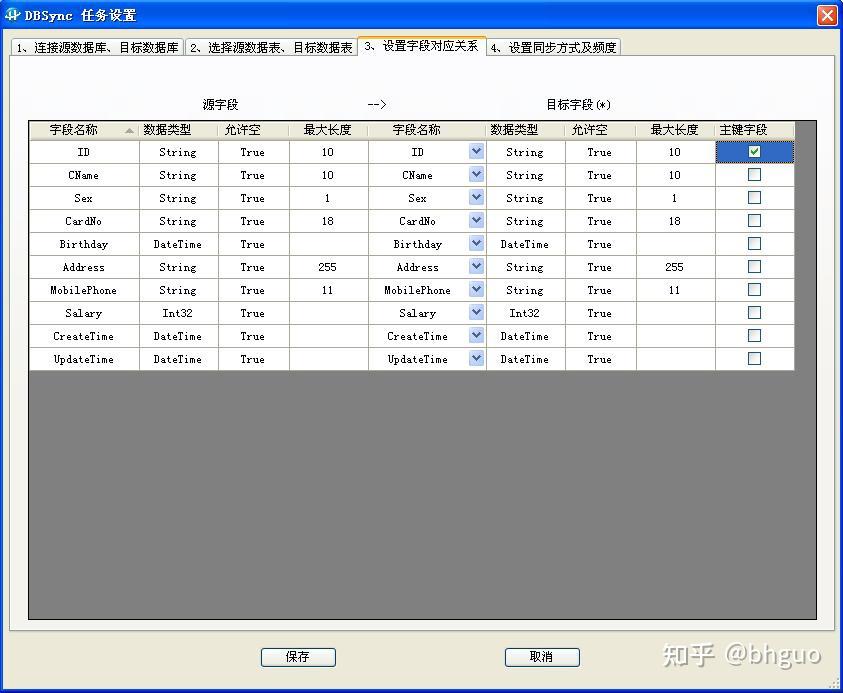The width and height of the screenshot is (843, 693).
Task: Click the DBSync icon in the title bar
Action: coord(12,14)
